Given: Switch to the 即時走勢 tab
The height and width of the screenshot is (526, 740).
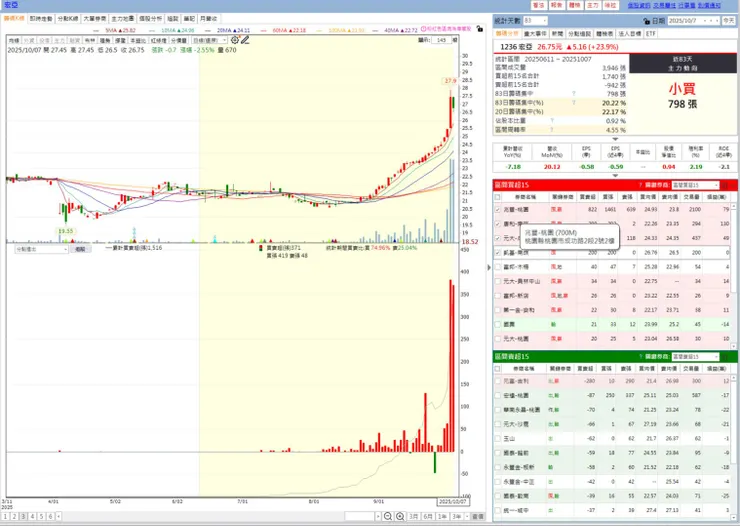Looking at the screenshot, I should click(41, 18).
